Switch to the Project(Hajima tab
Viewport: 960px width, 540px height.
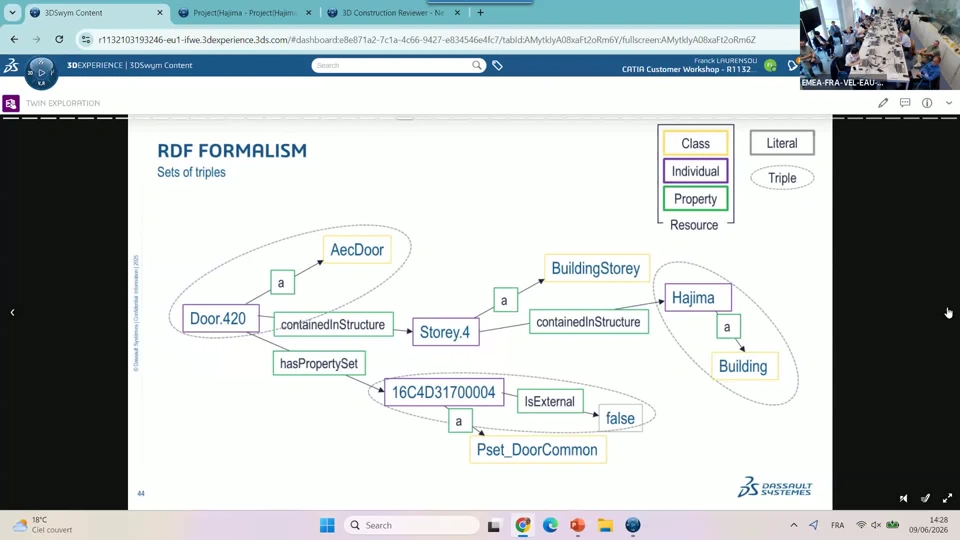[245, 12]
